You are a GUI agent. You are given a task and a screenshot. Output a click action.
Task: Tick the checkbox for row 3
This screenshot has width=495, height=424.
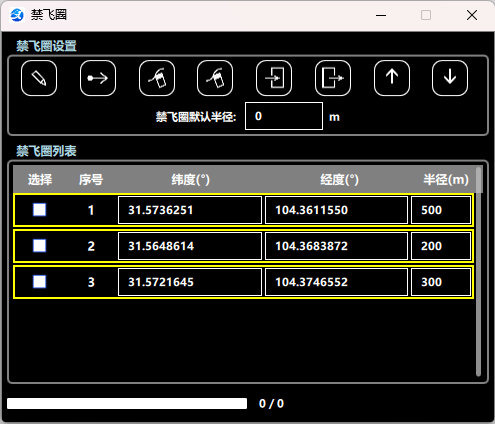tap(40, 282)
